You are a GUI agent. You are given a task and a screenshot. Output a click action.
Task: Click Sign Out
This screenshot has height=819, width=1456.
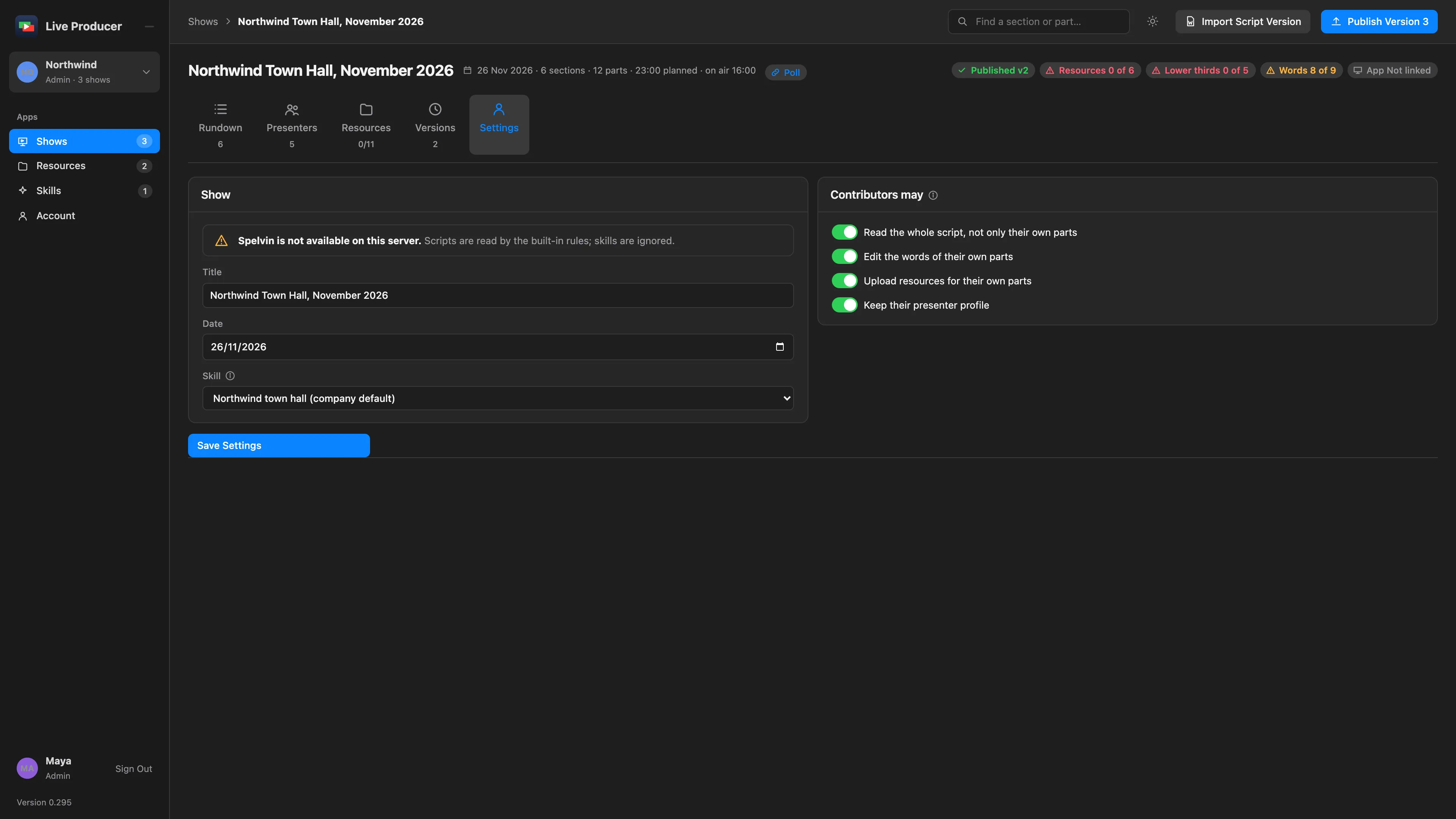point(133,769)
